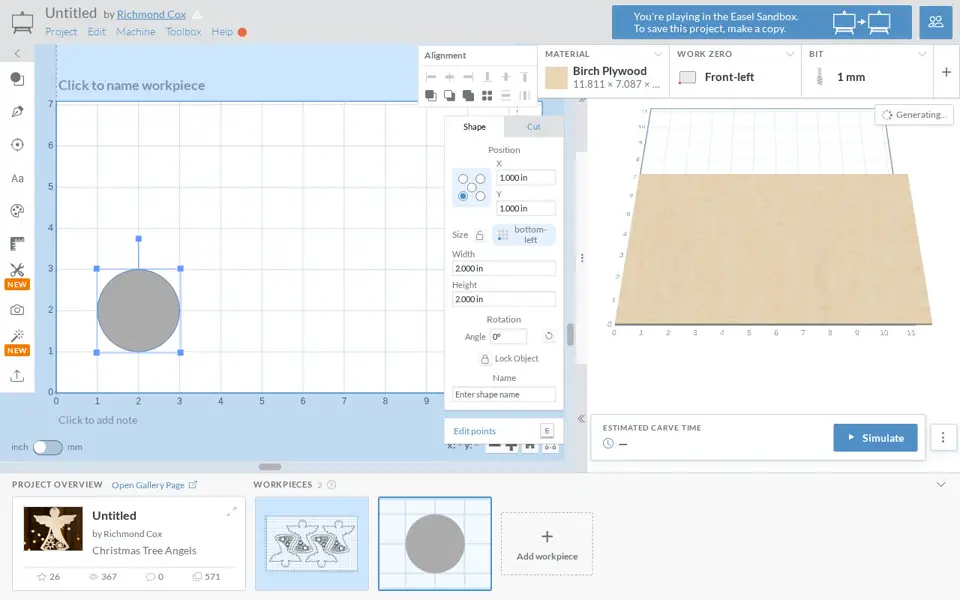This screenshot has height=600, width=960.
Task: Open the Project menu
Action: click(x=61, y=32)
